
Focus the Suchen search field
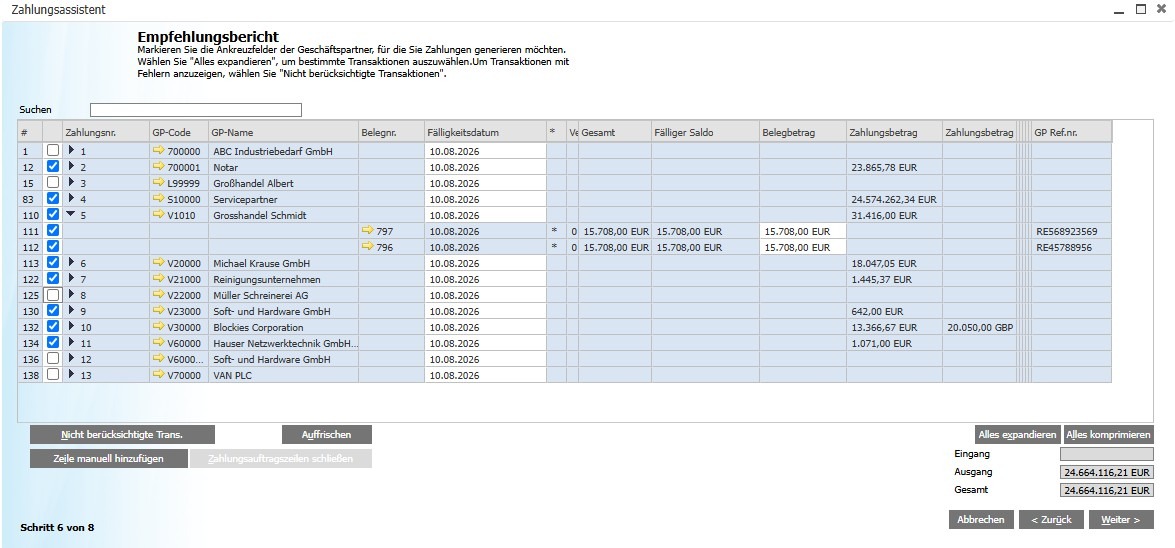pos(196,110)
